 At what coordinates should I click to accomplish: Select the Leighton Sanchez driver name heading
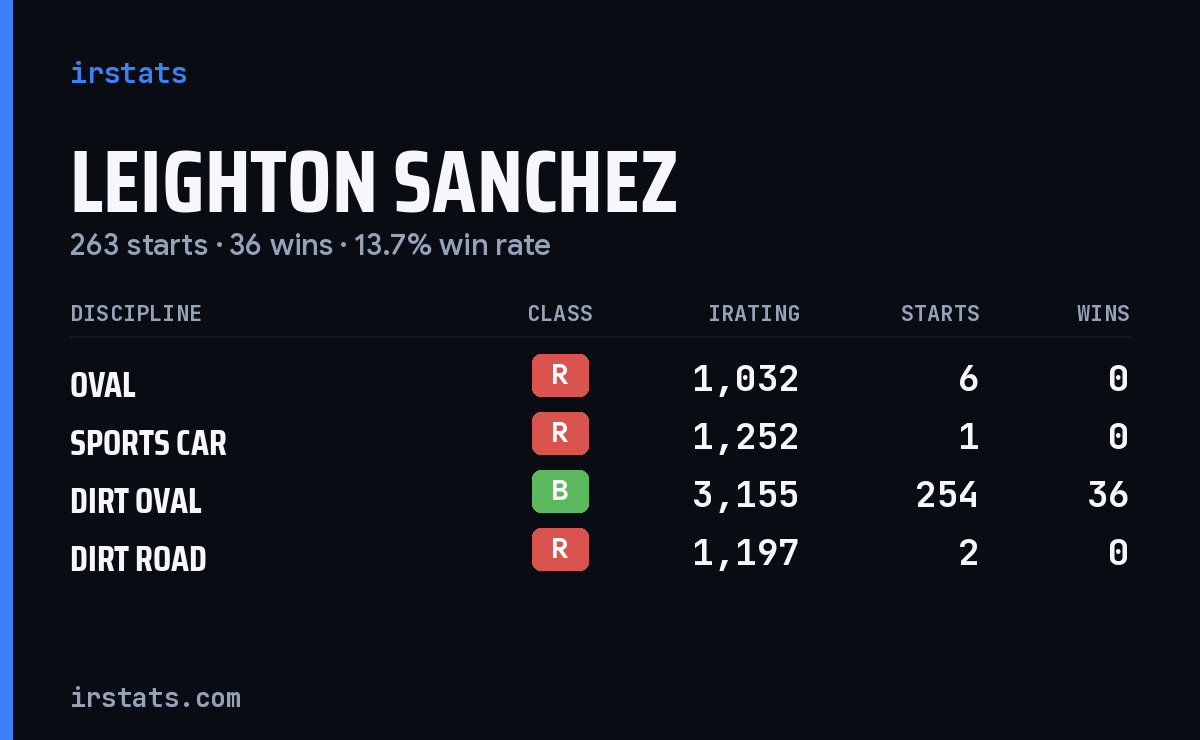click(x=374, y=183)
